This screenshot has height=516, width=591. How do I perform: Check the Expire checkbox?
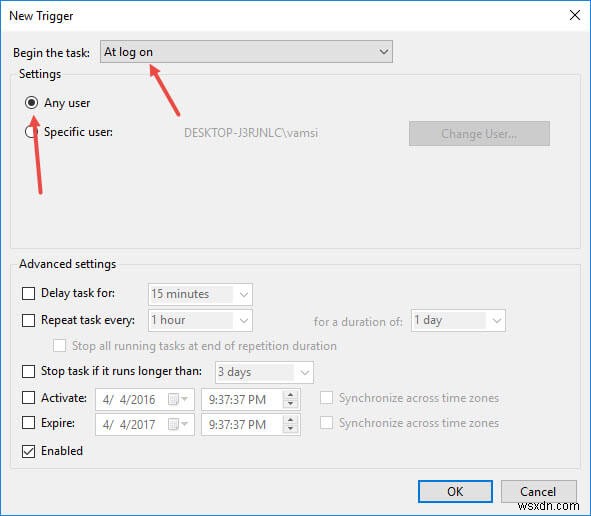click(29, 423)
